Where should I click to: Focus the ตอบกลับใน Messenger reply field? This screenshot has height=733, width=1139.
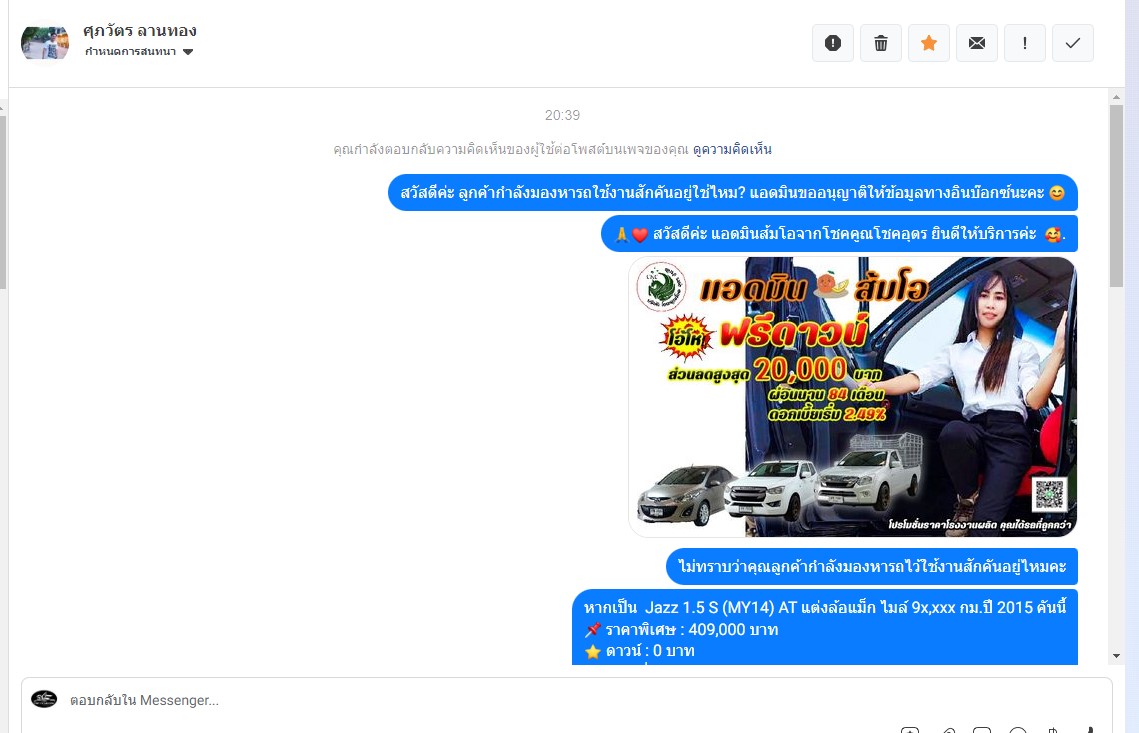click(567, 700)
